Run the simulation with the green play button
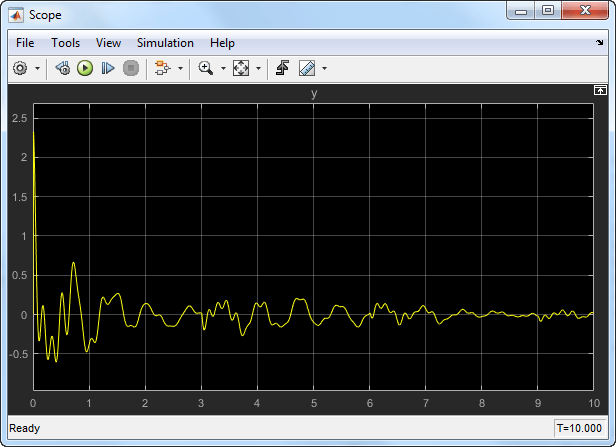 (85, 68)
